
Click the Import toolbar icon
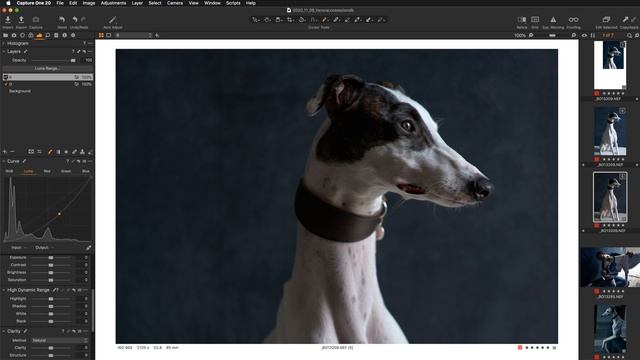coord(8,20)
